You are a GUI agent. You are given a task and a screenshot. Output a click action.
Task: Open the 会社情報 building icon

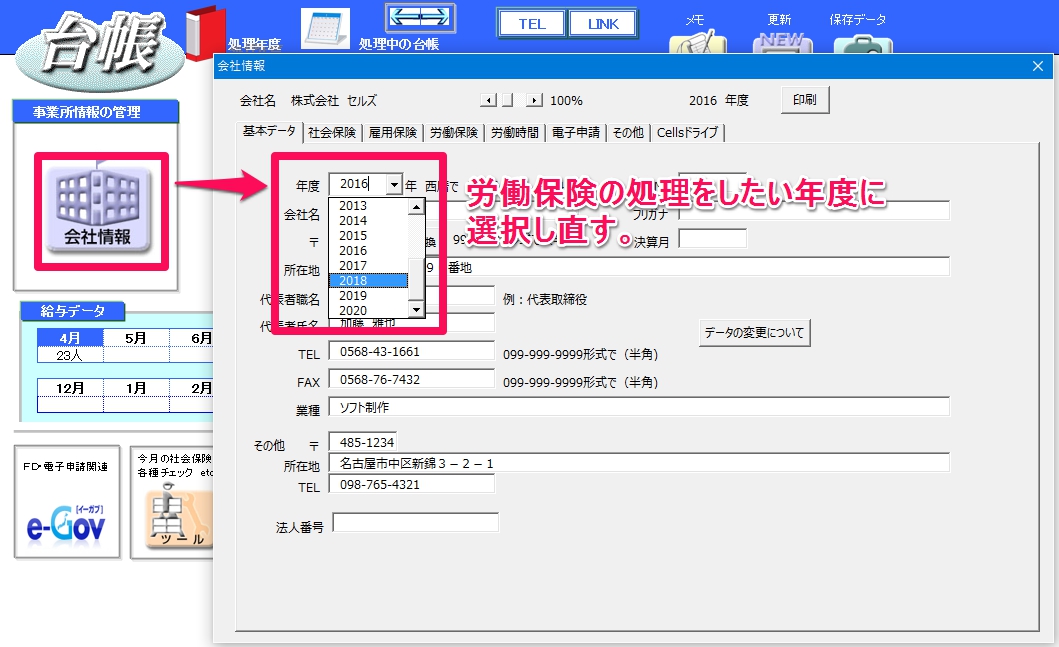coord(100,209)
